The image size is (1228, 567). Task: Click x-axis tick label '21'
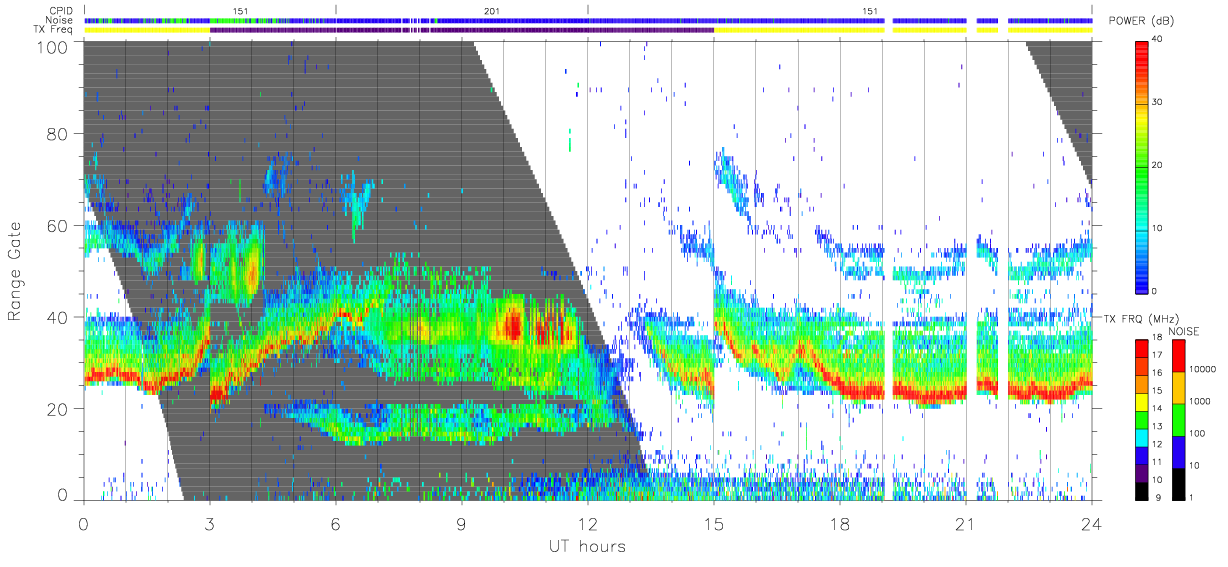pyautogui.click(x=966, y=523)
